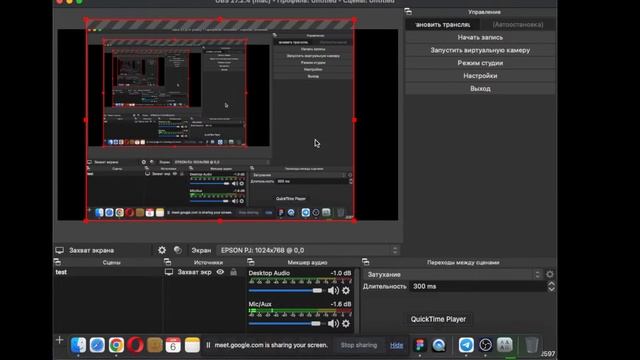Click Начать запись button
Viewport: 640px width, 360px height.
[x=480, y=37]
